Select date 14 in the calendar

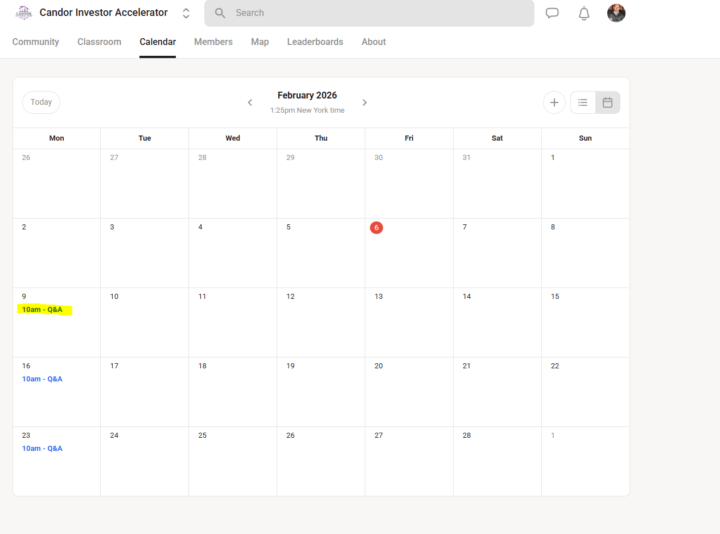coord(467,297)
